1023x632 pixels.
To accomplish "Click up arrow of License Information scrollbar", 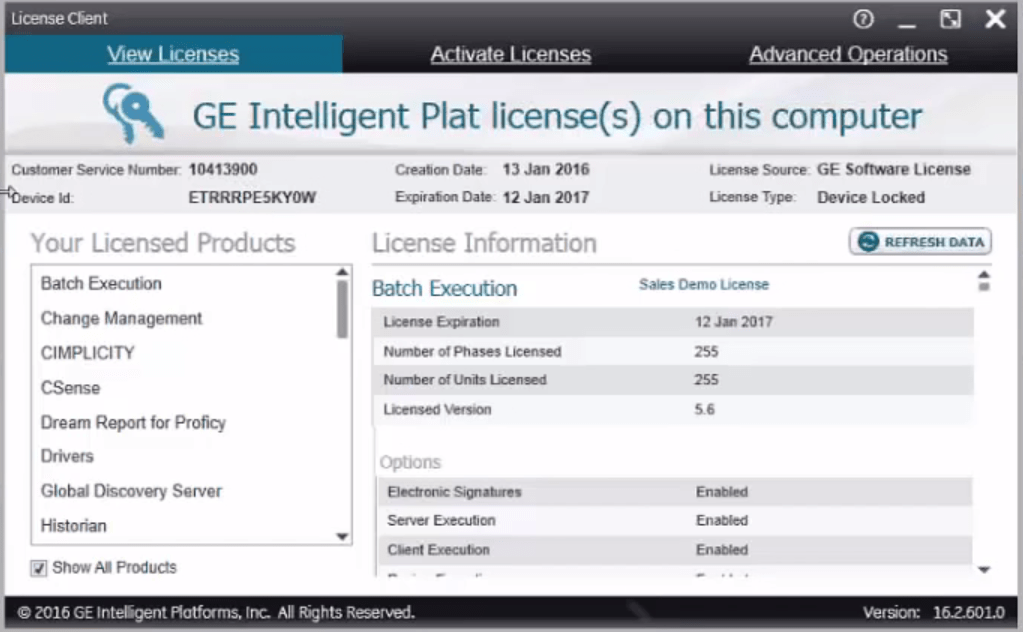I will (x=984, y=275).
